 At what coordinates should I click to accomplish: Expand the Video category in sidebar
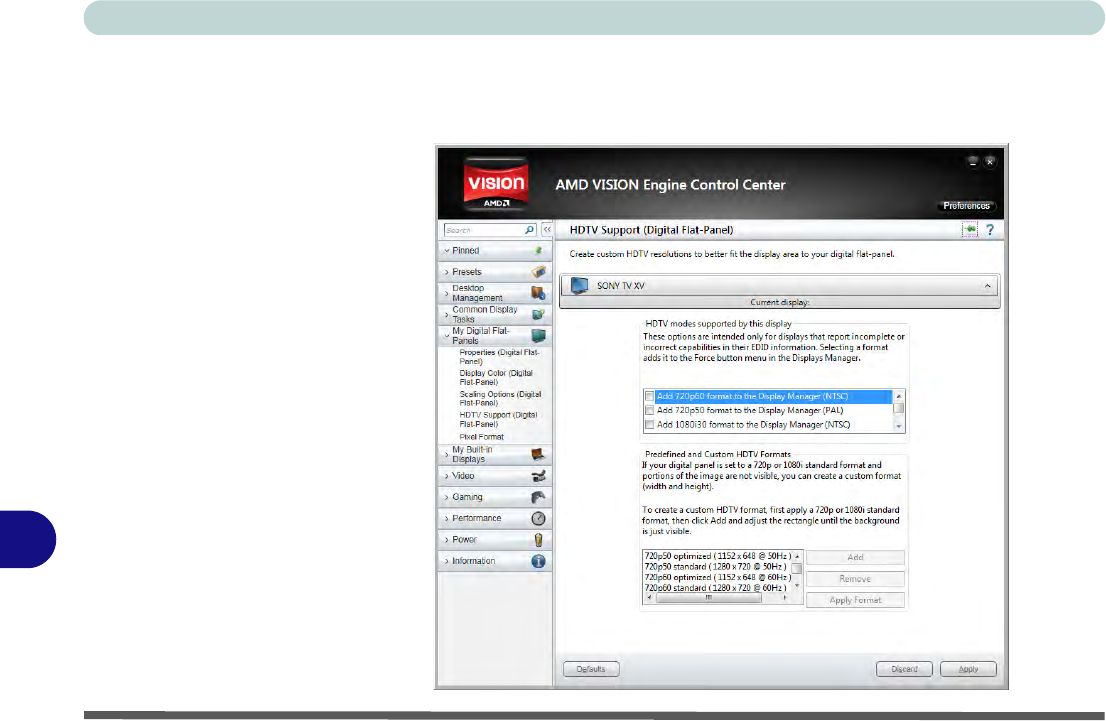coord(463,476)
